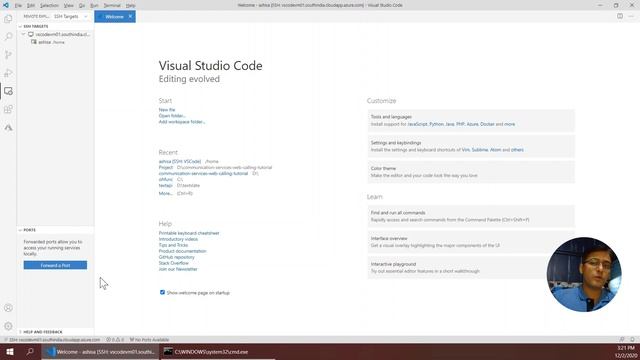Open the Selection menu
640x360 pixels.
pos(49,5)
